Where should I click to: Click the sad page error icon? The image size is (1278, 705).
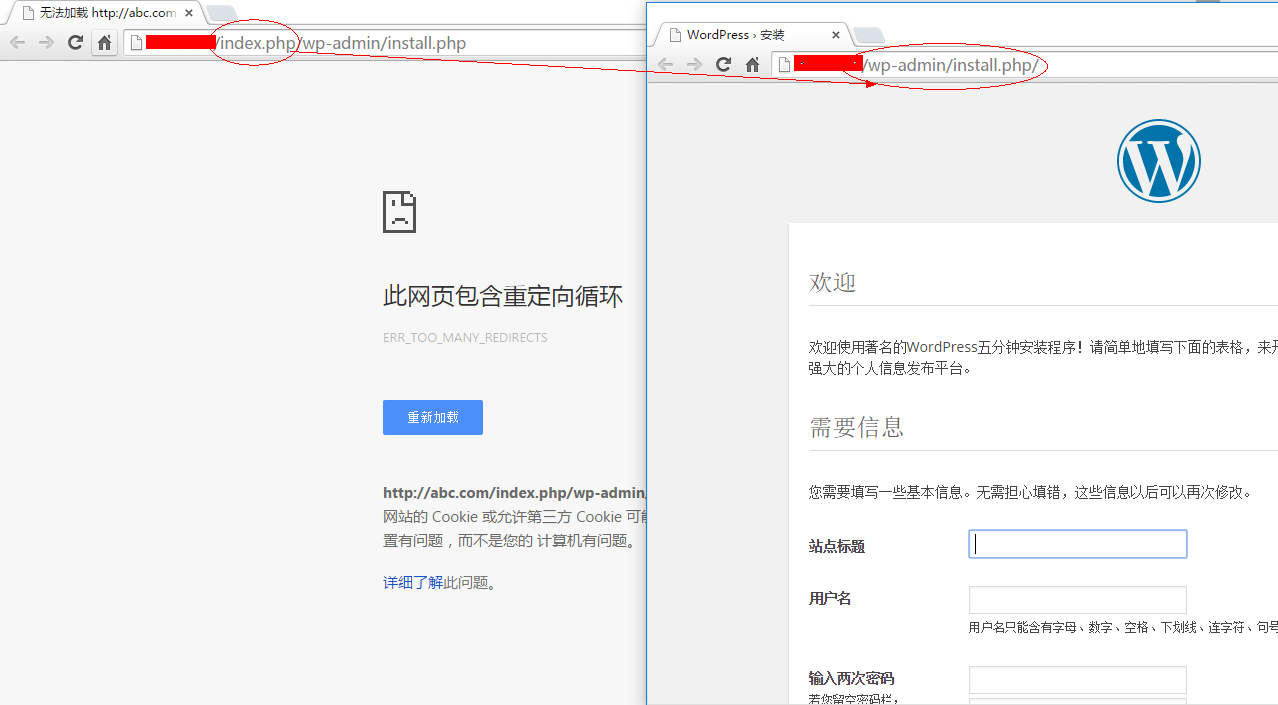tap(399, 212)
